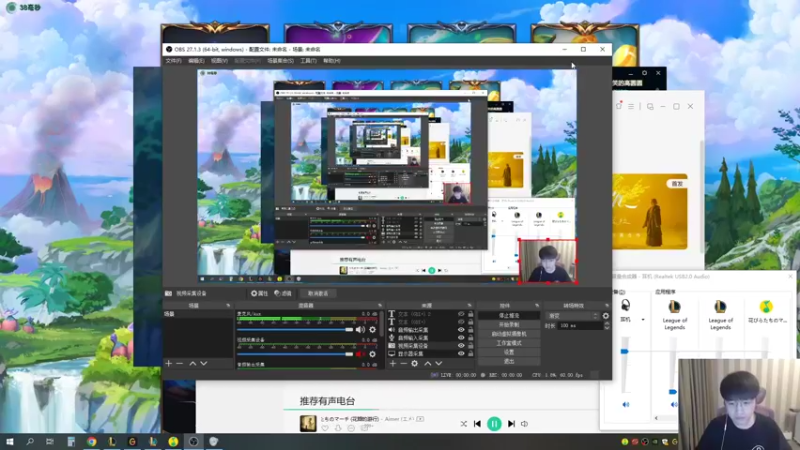Remove scene with minus icon in Scenes dock

click(x=180, y=363)
